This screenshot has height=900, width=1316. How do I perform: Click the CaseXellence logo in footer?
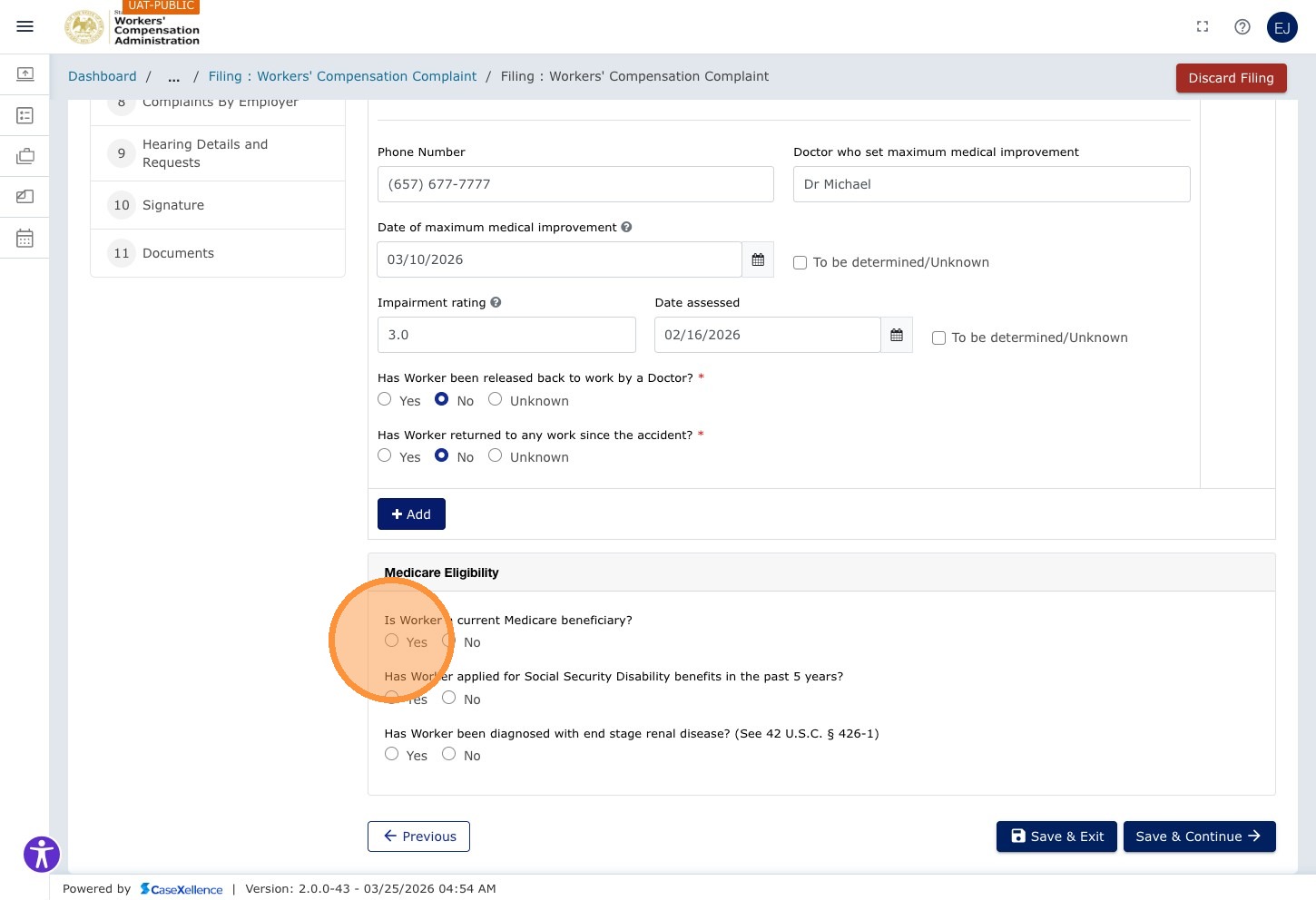[x=182, y=889]
